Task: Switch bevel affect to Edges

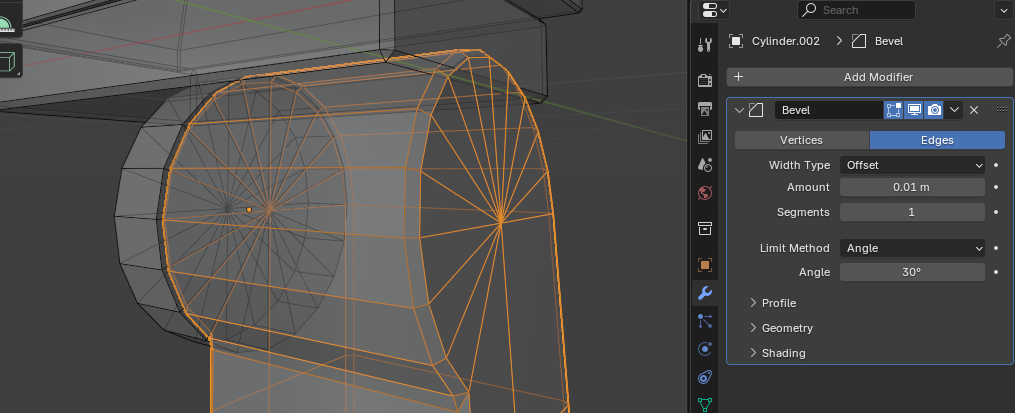Action: pos(937,140)
